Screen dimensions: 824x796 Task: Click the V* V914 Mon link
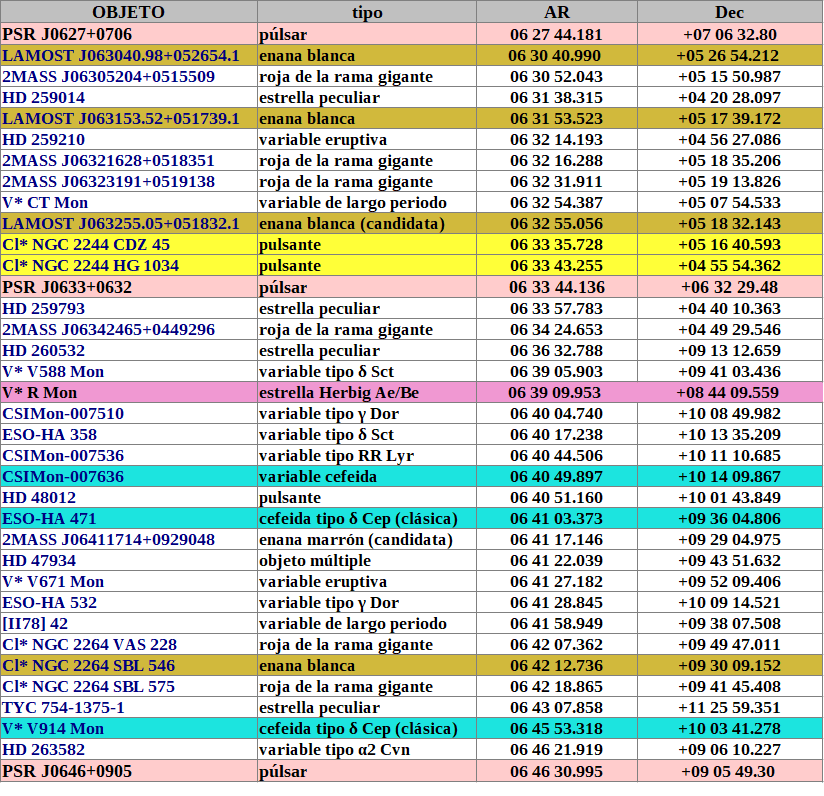pyautogui.click(x=53, y=729)
